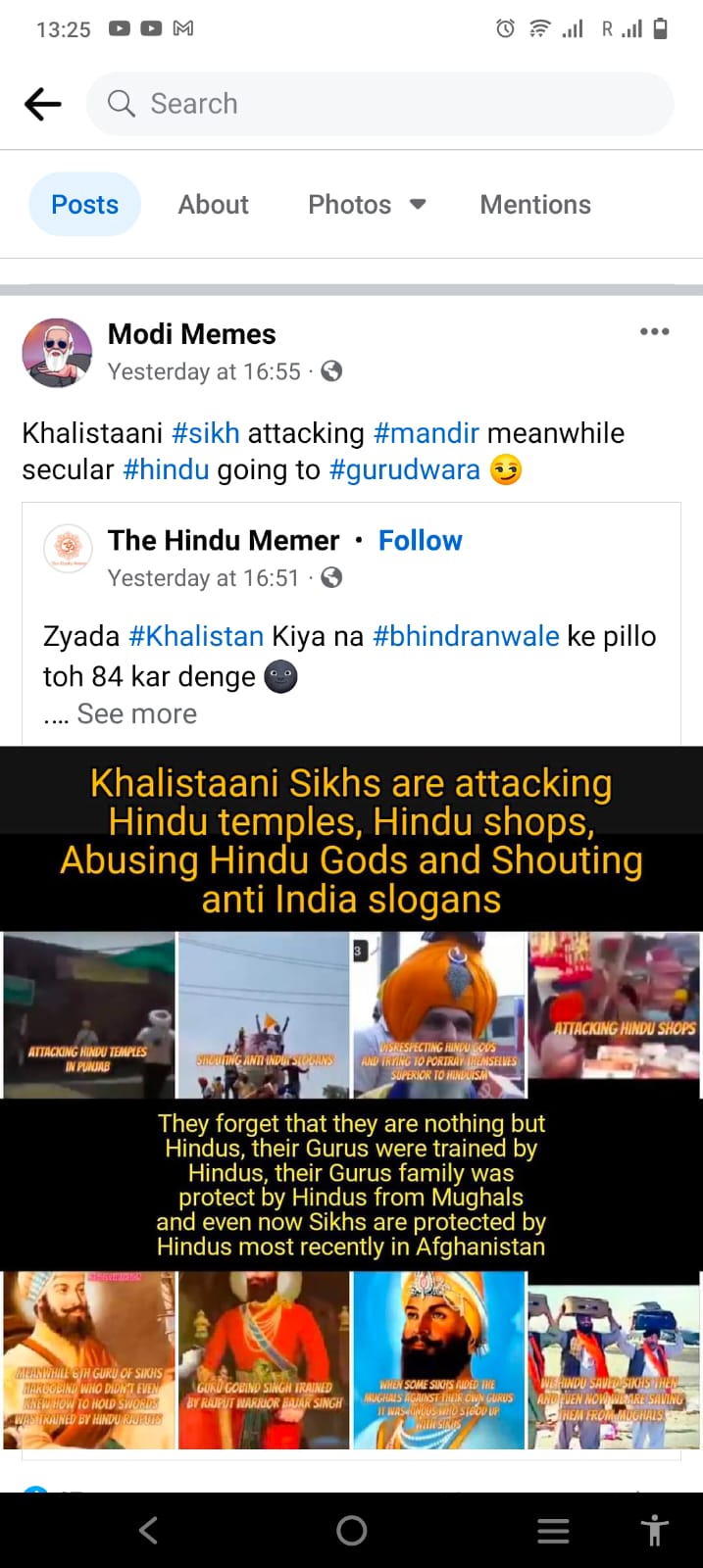Expand post text with See more
Viewport: 703px width, 1568px height.
tap(136, 713)
